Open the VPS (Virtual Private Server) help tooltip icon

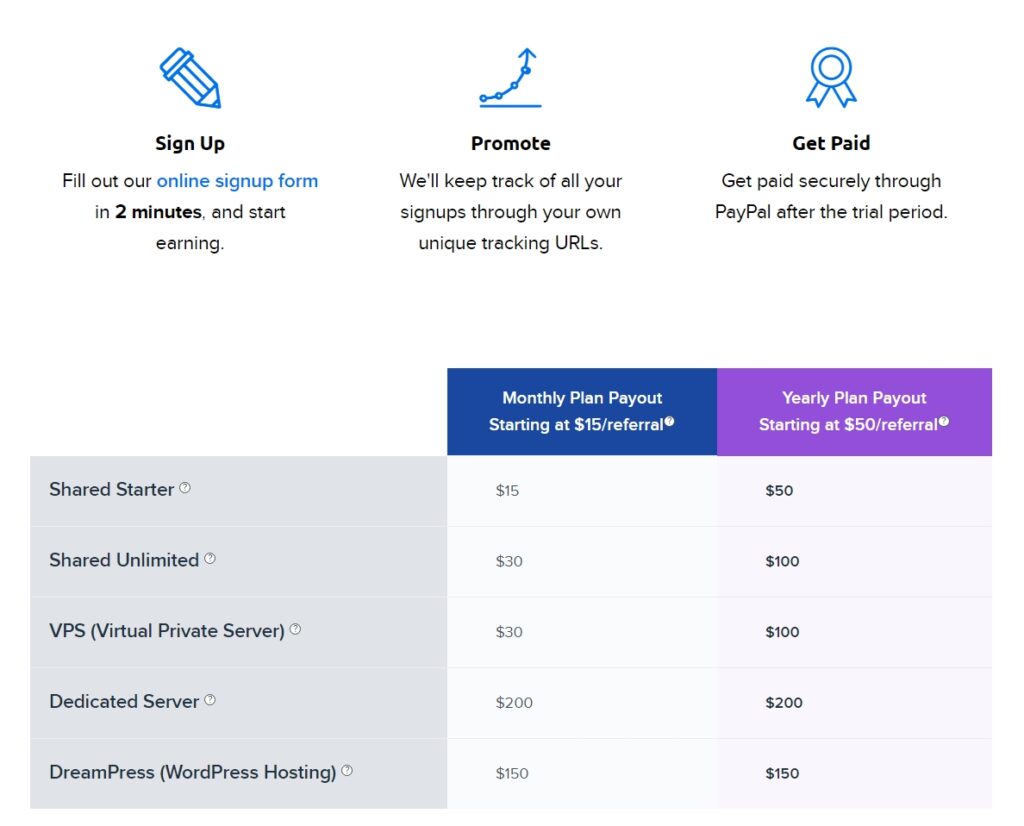(295, 629)
